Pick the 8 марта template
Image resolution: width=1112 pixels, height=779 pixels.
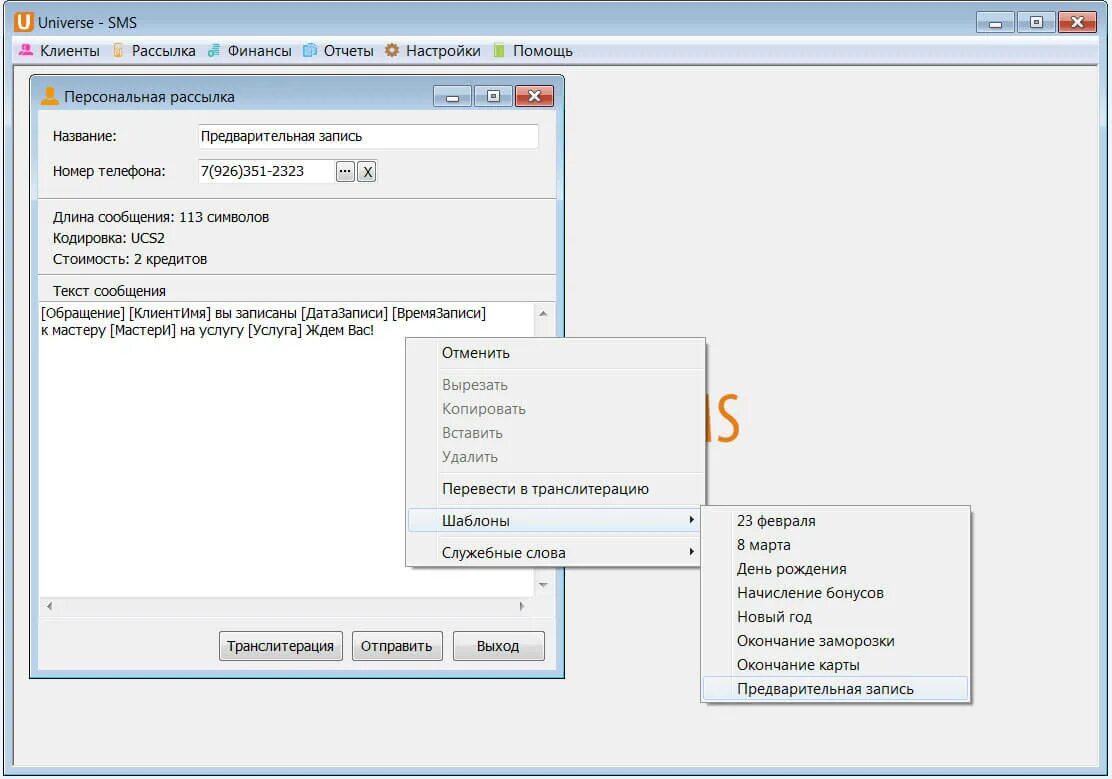click(x=835, y=545)
